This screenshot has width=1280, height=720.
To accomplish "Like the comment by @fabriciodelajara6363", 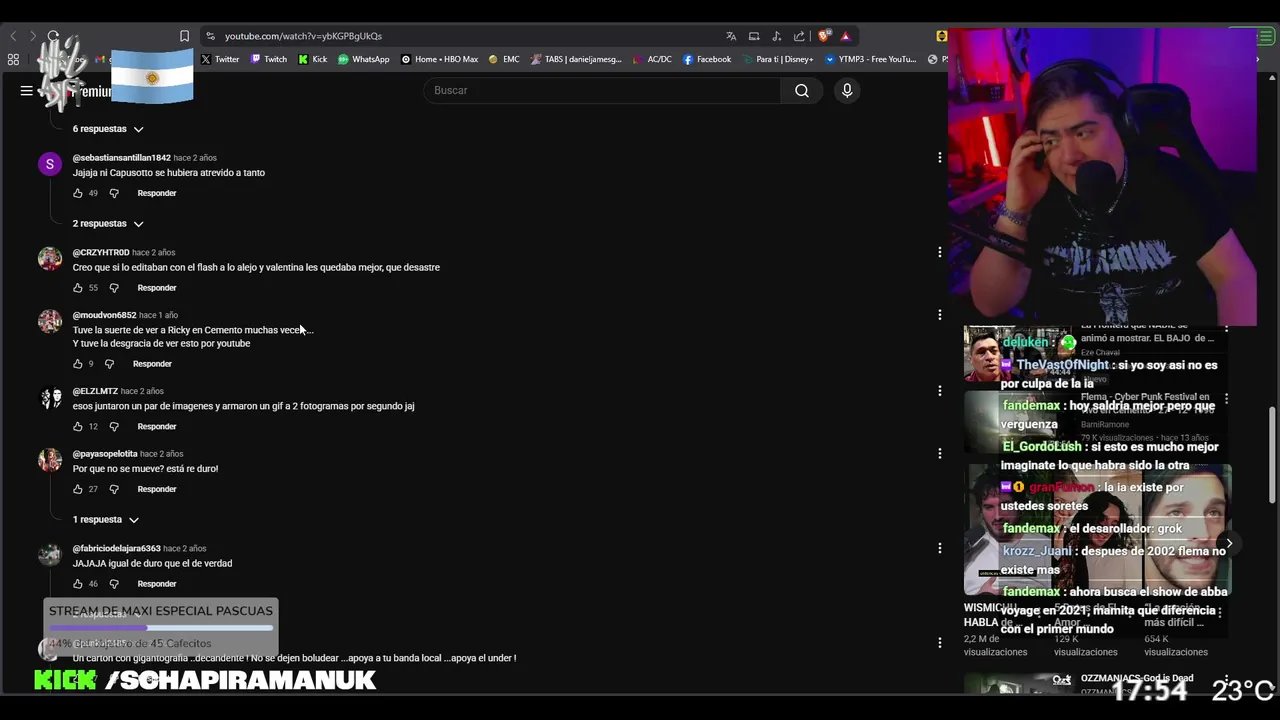I will (78, 584).
